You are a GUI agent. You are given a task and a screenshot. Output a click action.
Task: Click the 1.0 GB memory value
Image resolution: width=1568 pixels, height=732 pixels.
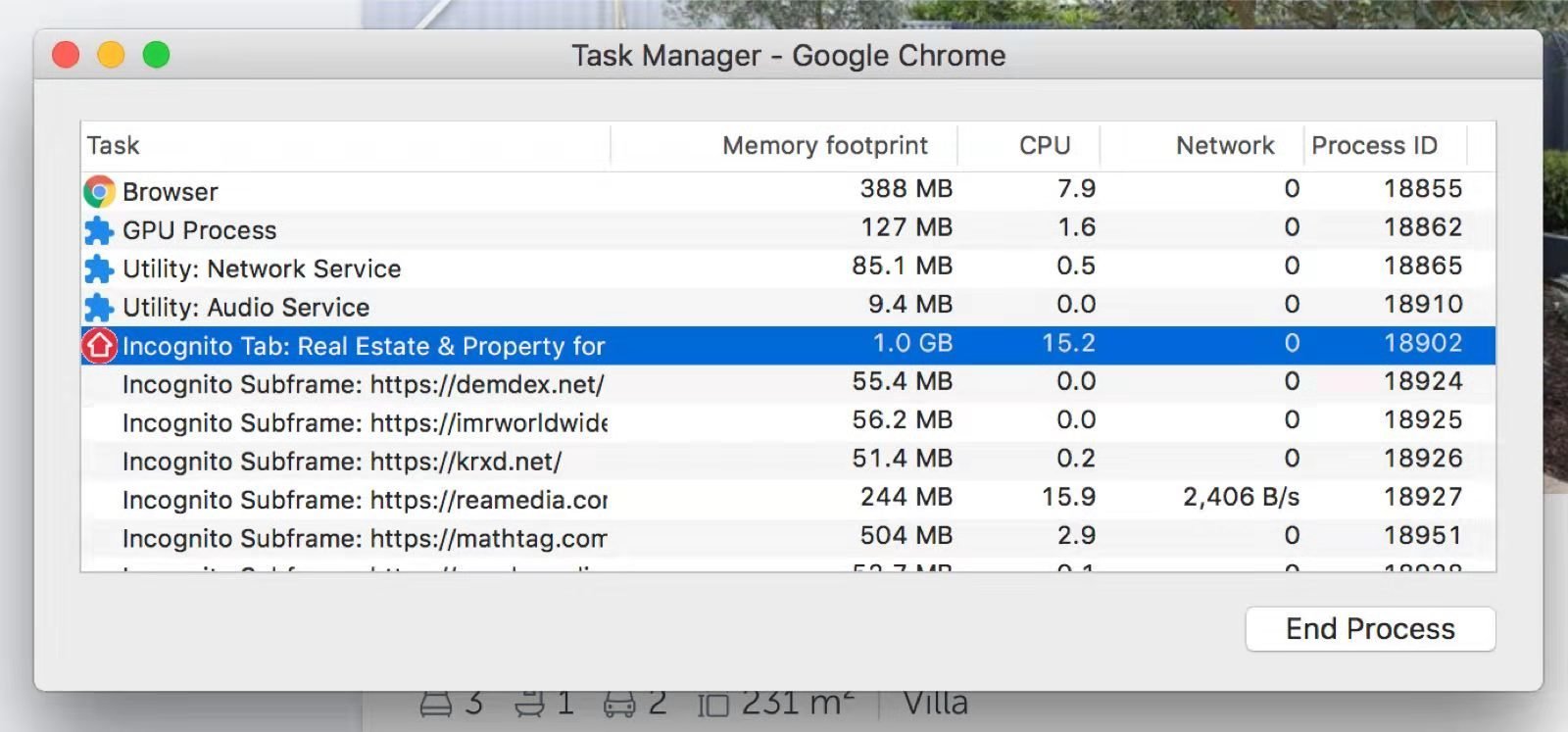[912, 343]
